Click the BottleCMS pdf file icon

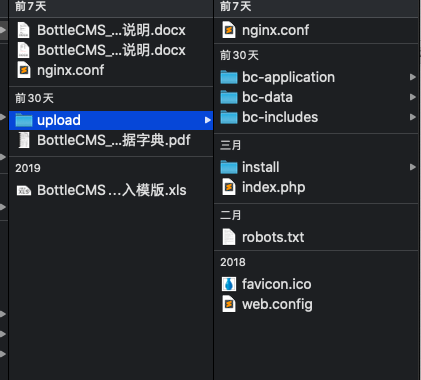tap(24, 140)
